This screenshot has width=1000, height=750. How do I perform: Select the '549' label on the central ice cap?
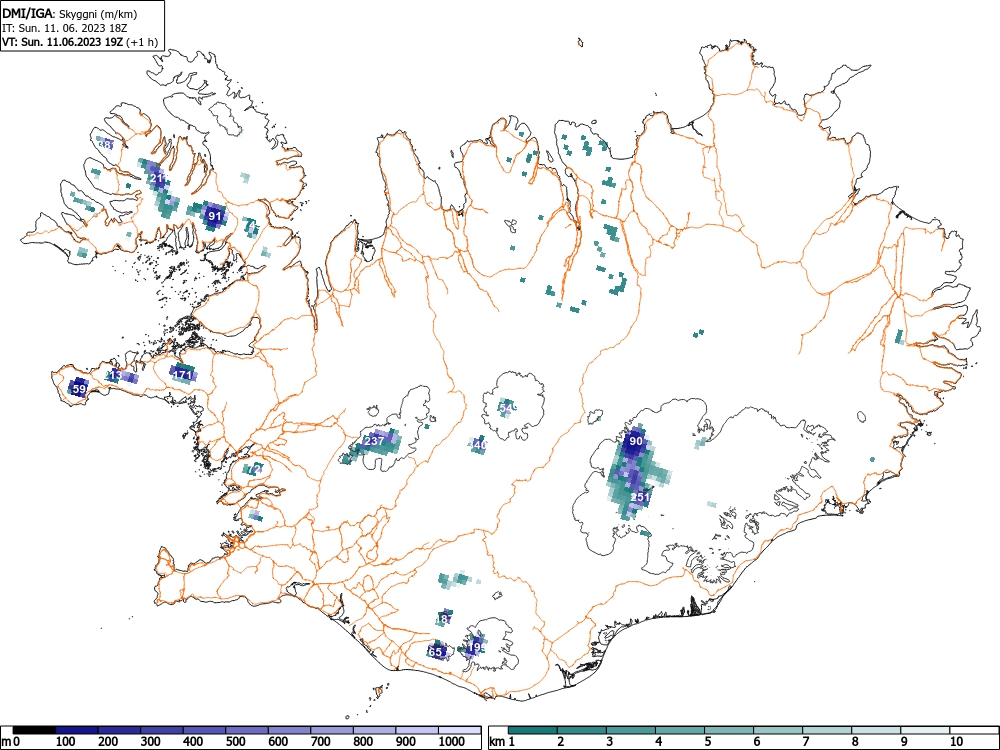[508, 408]
